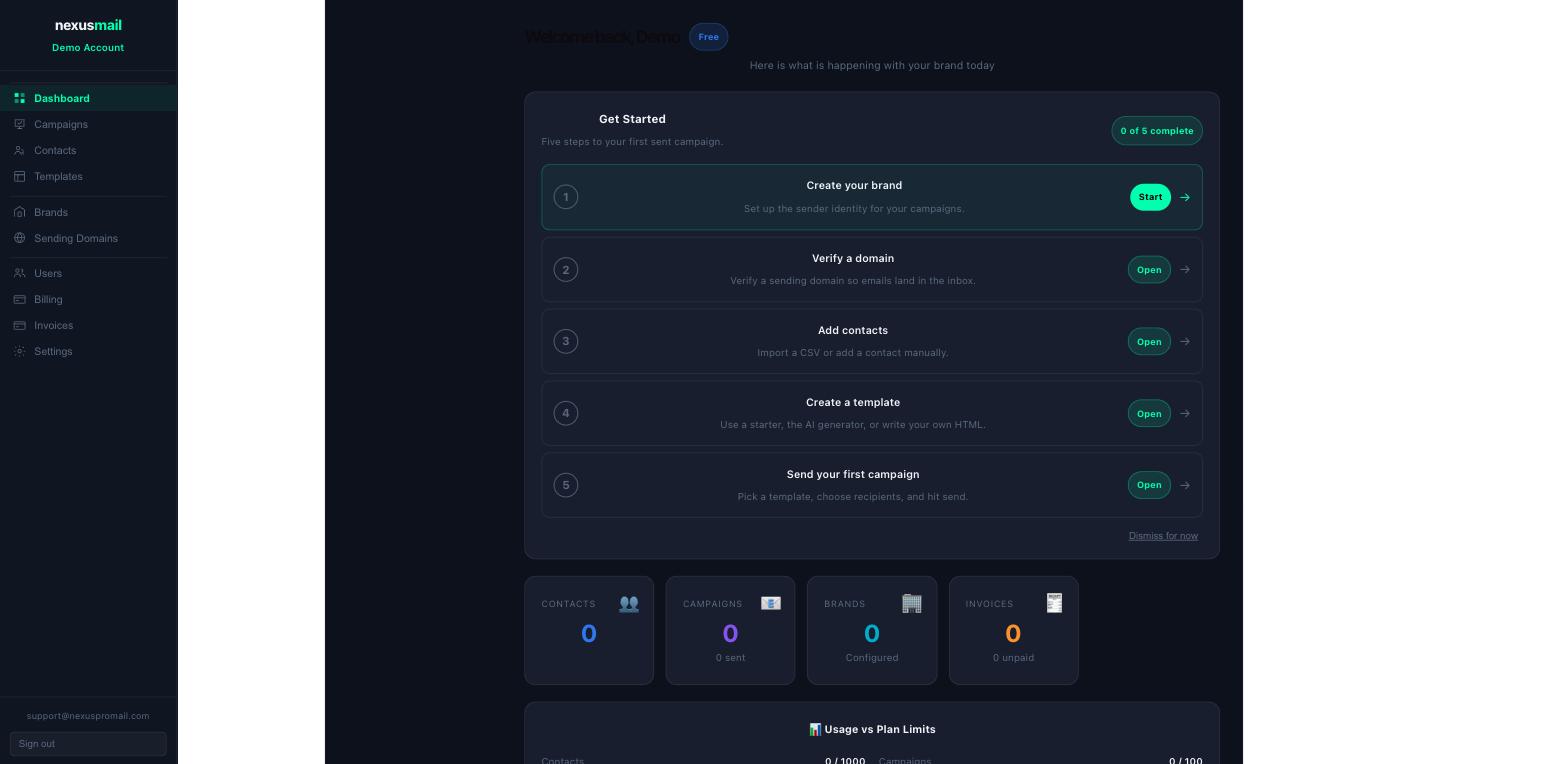Click the Users icon in sidebar
This screenshot has height=764, width=1568.
[x=19, y=273]
